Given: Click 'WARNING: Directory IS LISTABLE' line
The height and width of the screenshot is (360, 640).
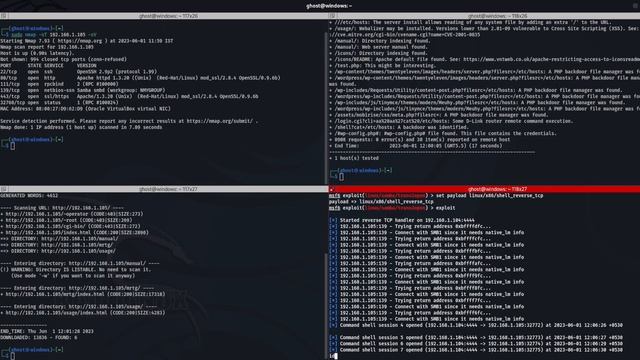Looking at the screenshot, I should coord(76,269).
